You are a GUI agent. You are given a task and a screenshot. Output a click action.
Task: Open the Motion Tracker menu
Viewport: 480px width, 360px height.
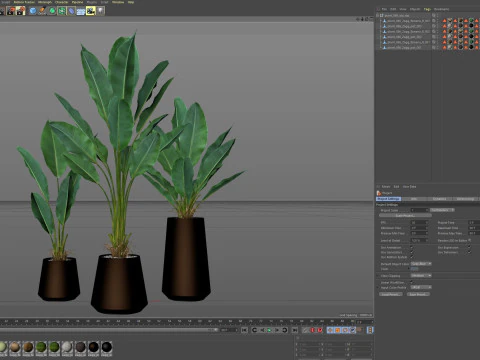(24, 2)
